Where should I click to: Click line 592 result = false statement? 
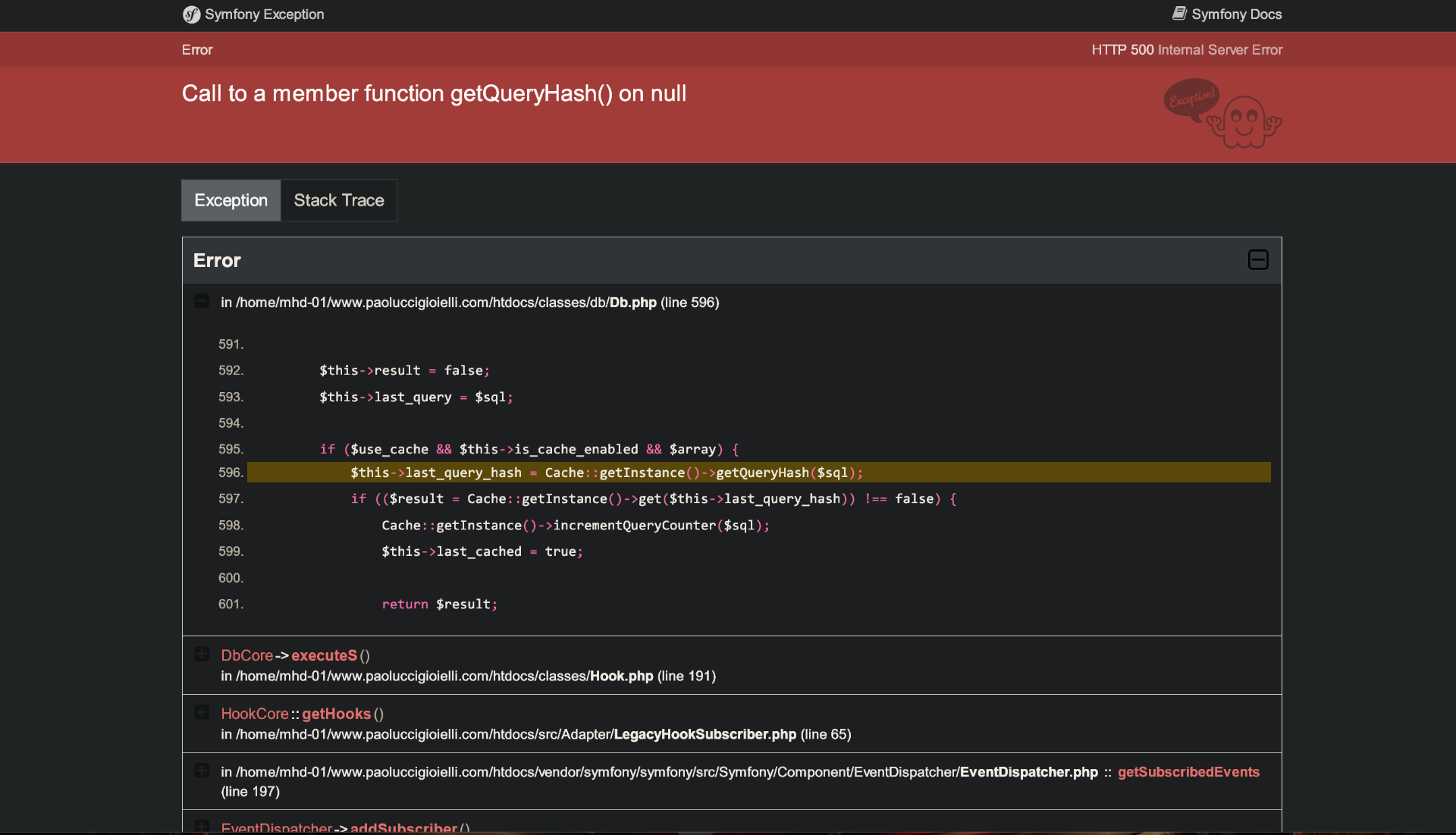[404, 371]
